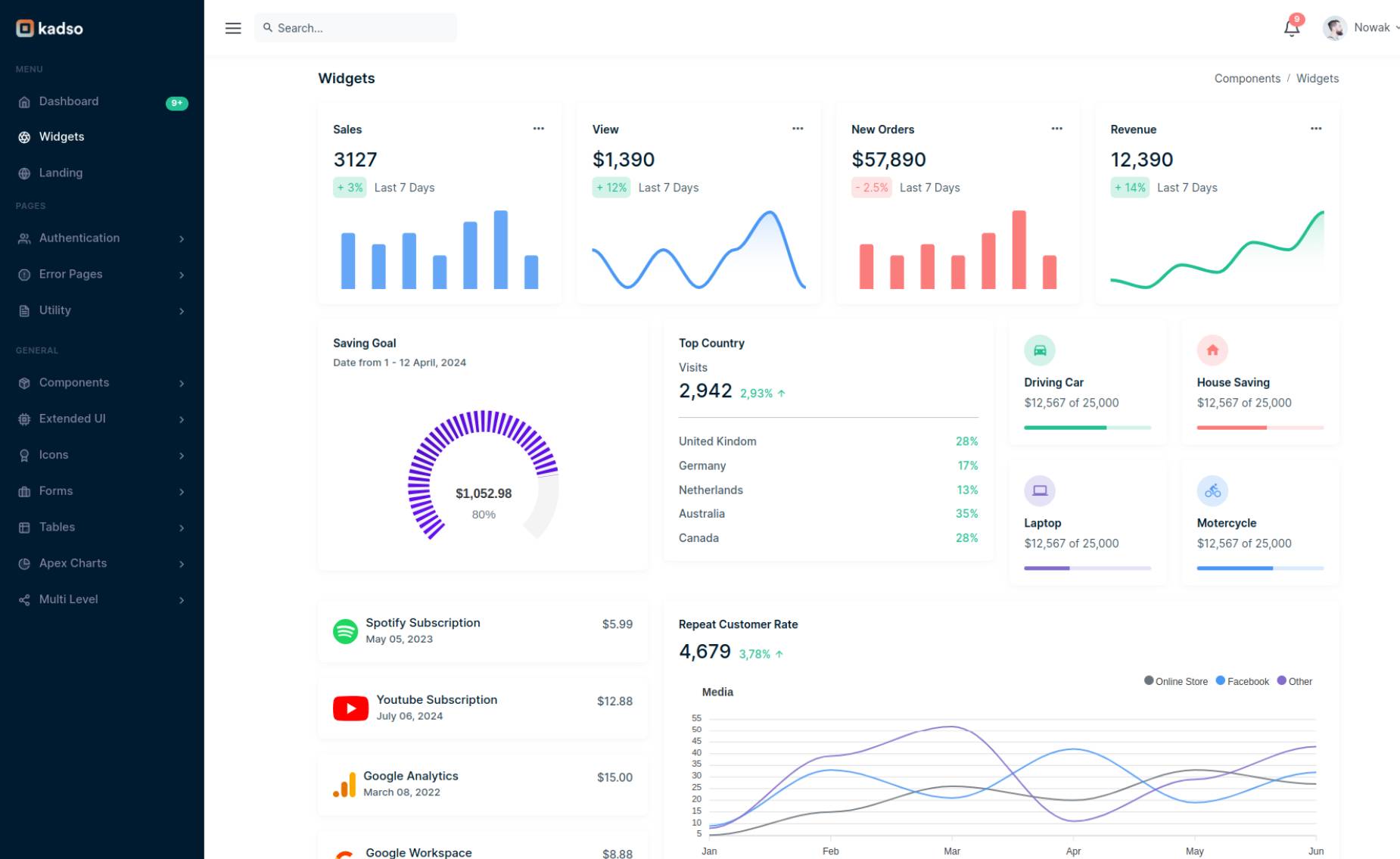Open the Revenue card options menu
Screen dimensions: 1400x859
pos(1316,129)
